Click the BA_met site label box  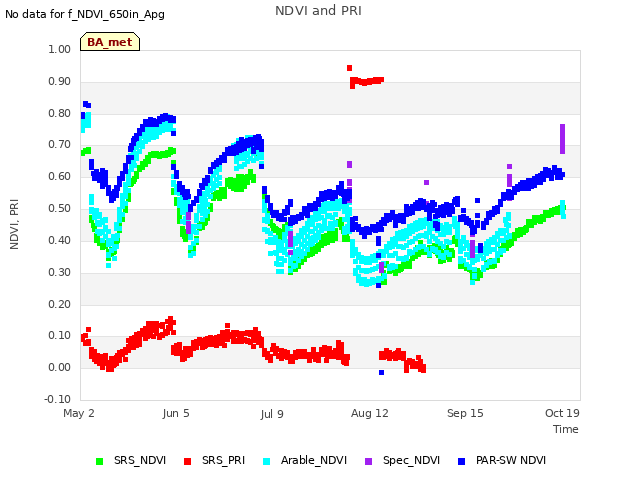tap(110, 42)
